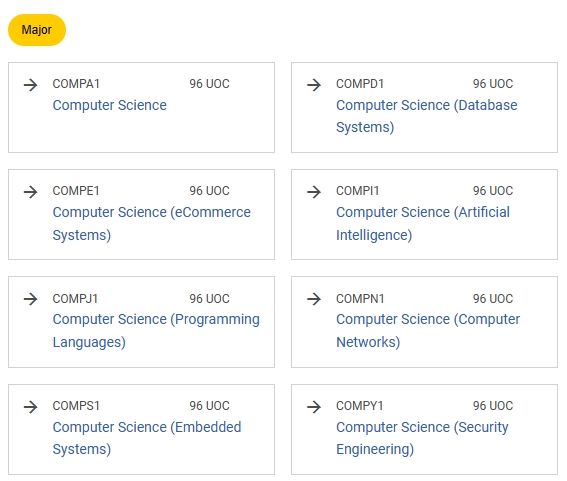Screen dimensions: 567x481
Task: Click the arrow icon for COMPN1
Action: (x=314, y=299)
